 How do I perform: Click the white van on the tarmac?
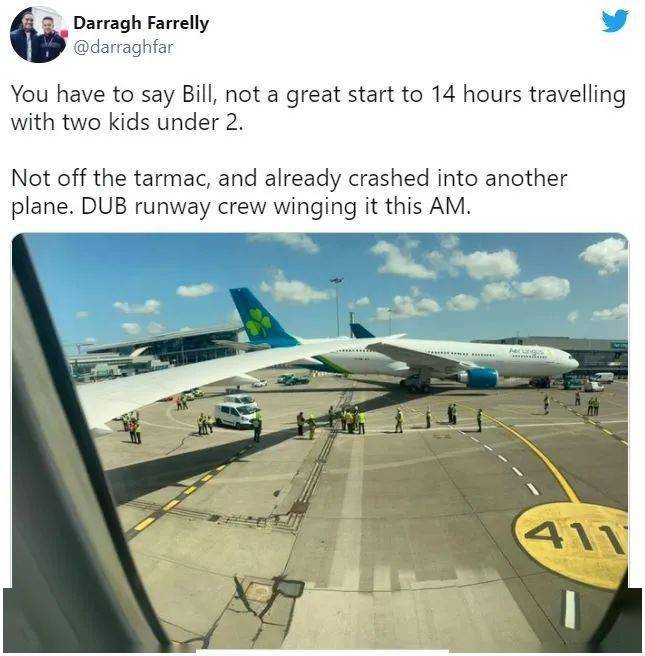[x=235, y=415]
